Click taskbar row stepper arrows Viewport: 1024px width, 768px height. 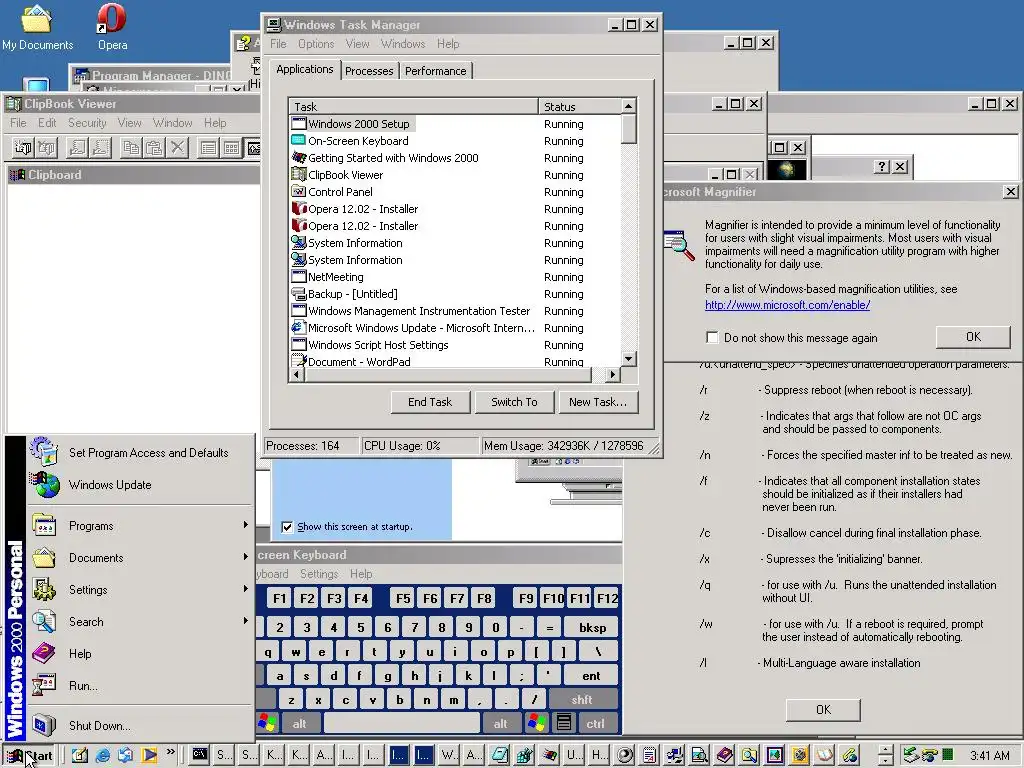[886, 756]
